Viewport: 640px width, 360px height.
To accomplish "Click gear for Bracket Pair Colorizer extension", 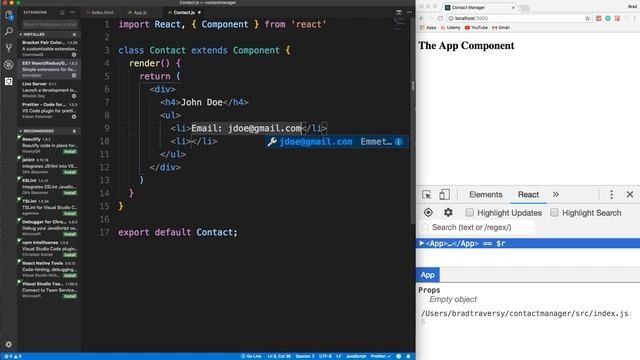I will pos(74,55).
